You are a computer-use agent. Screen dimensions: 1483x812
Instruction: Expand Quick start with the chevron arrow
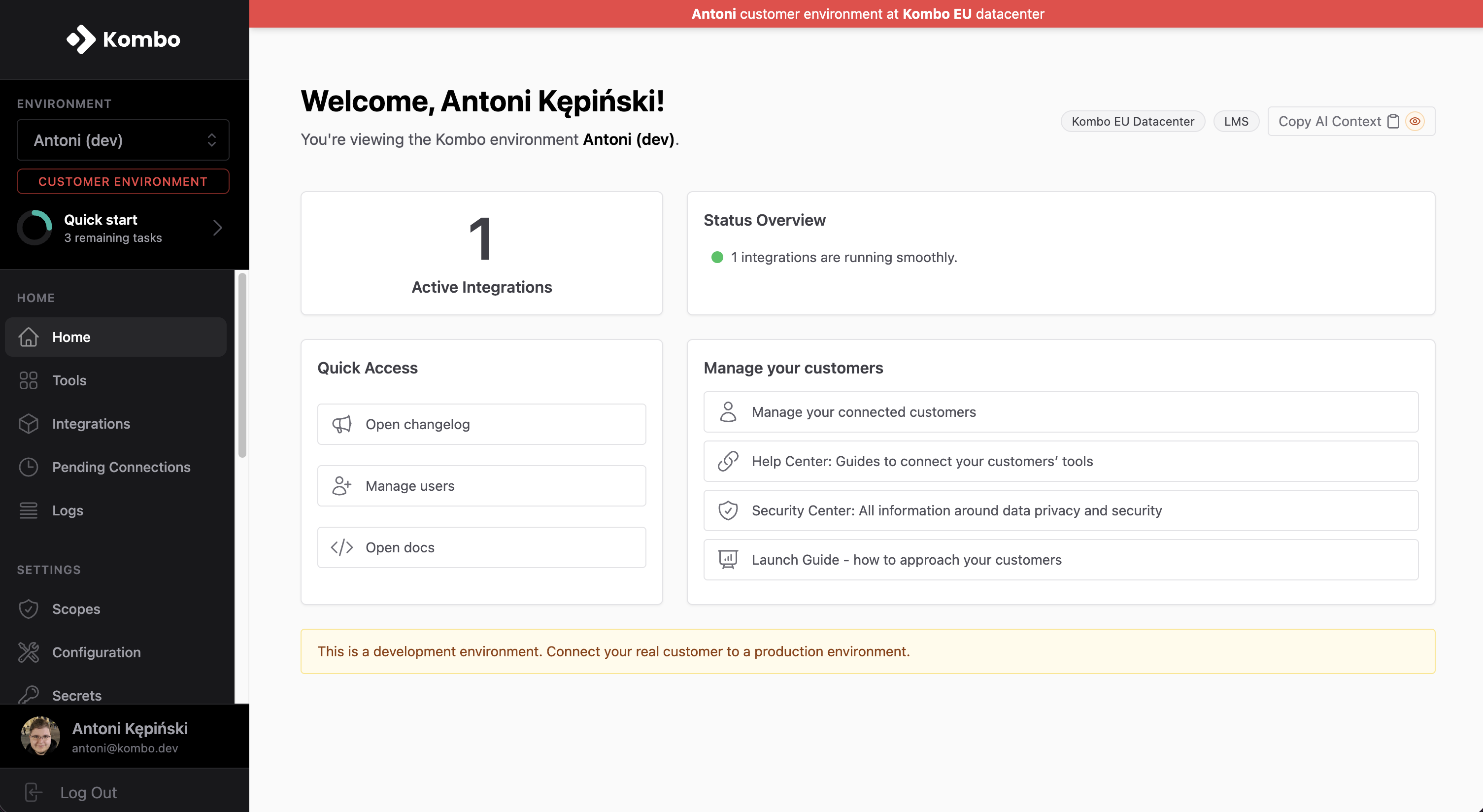(x=217, y=228)
